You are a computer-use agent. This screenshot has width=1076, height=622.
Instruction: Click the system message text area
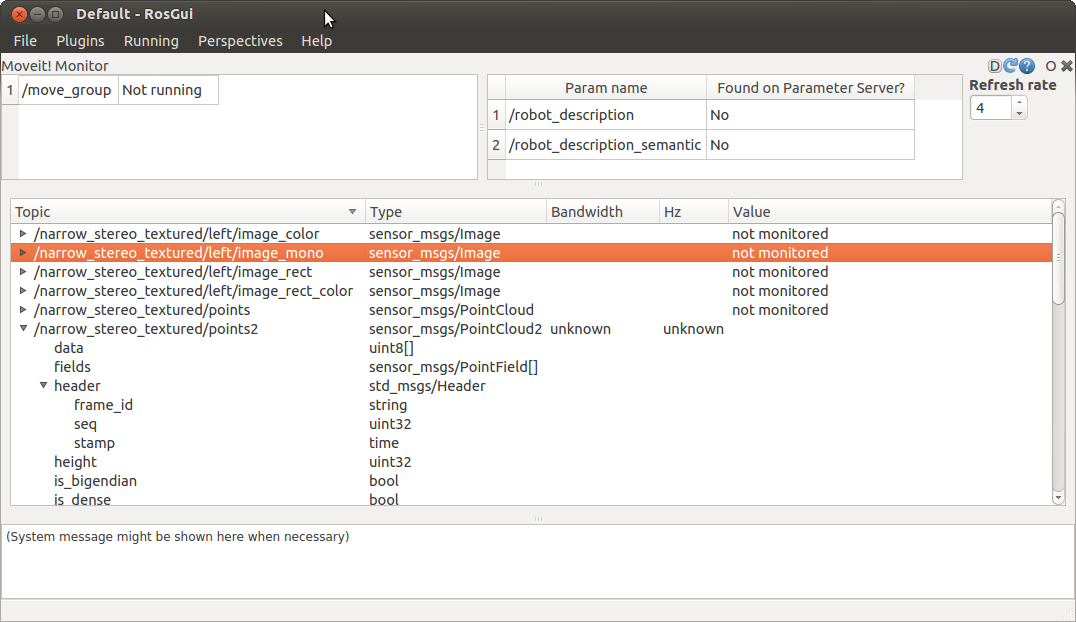(538, 562)
